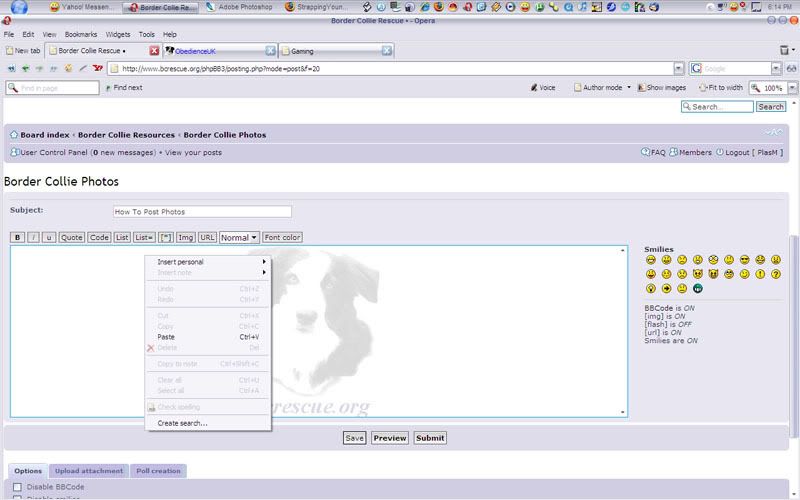Click the Voice microphone button

pyautogui.click(x=543, y=88)
